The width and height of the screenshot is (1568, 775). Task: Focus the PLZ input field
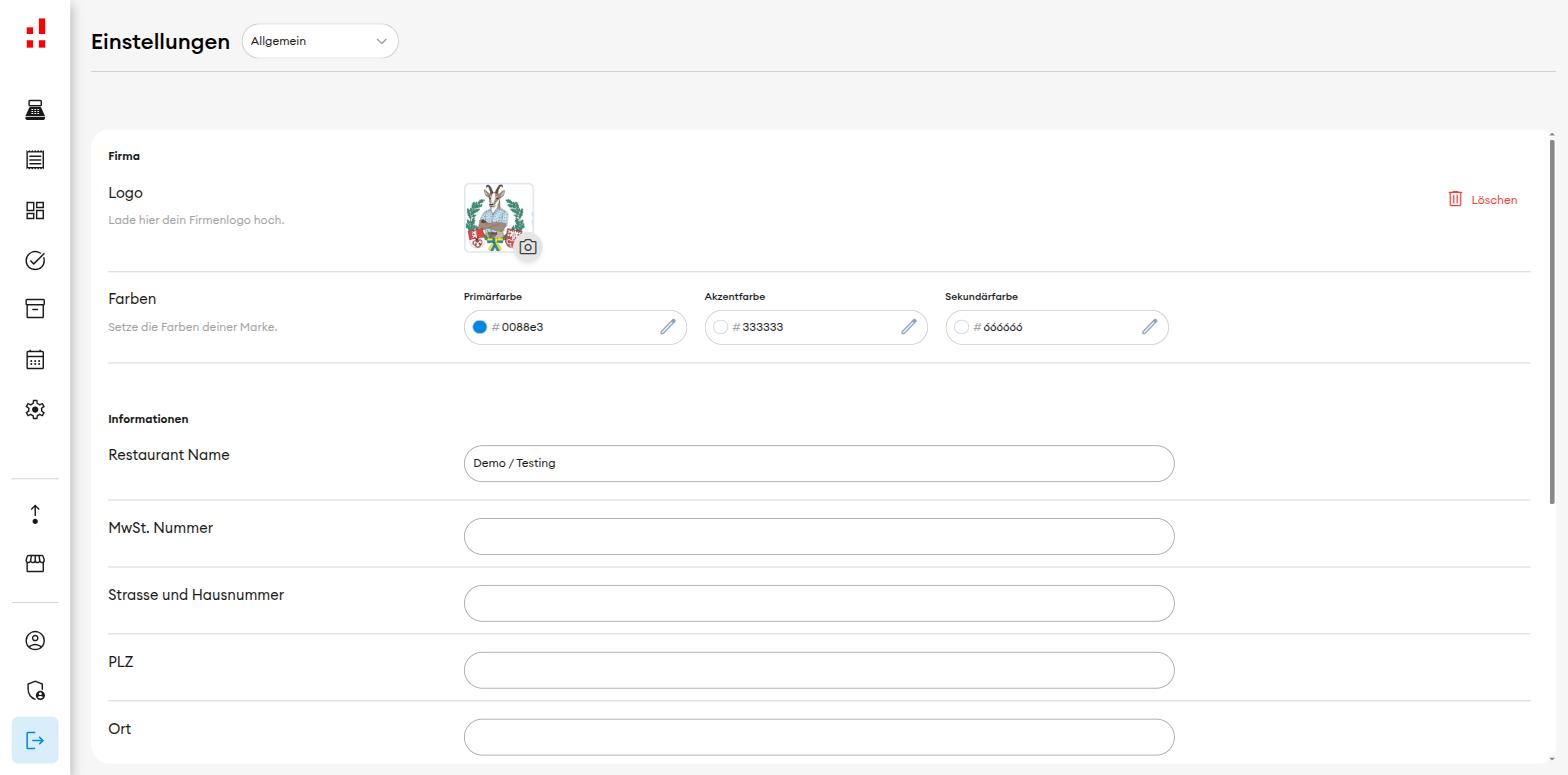[819, 671]
